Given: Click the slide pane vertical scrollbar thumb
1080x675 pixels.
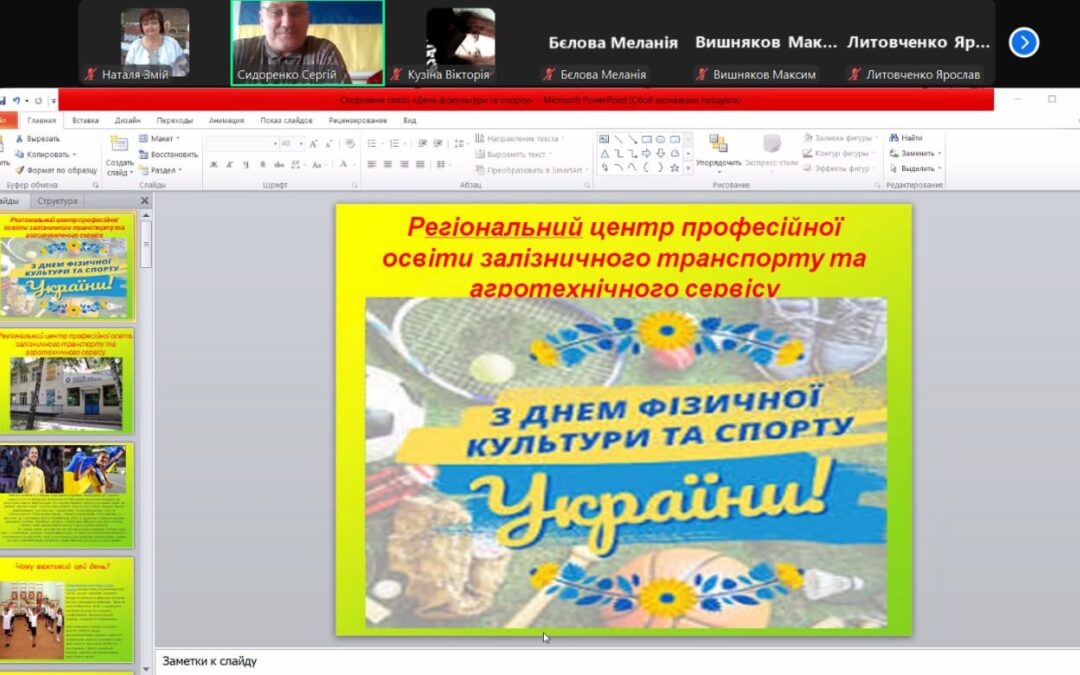Looking at the screenshot, I should point(145,245).
